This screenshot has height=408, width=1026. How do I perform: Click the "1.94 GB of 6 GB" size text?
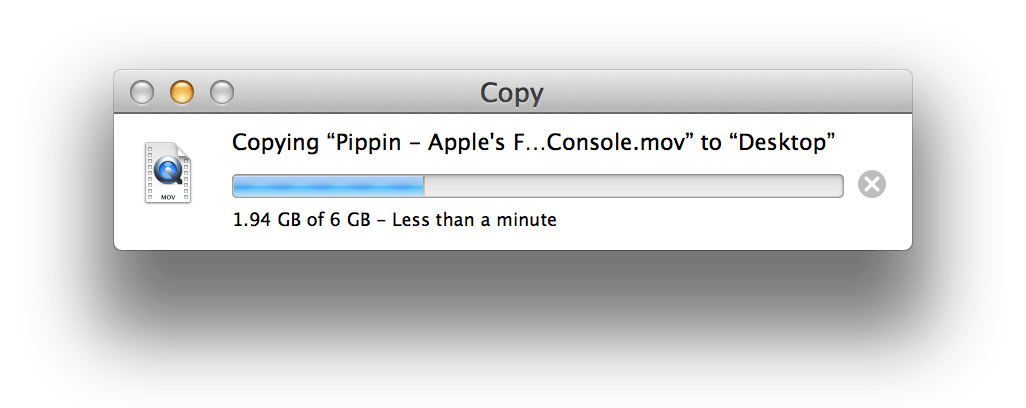300,219
